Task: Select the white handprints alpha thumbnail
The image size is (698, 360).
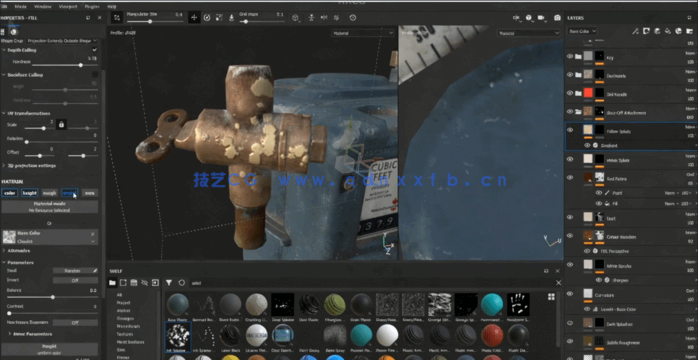Action: (x=518, y=304)
